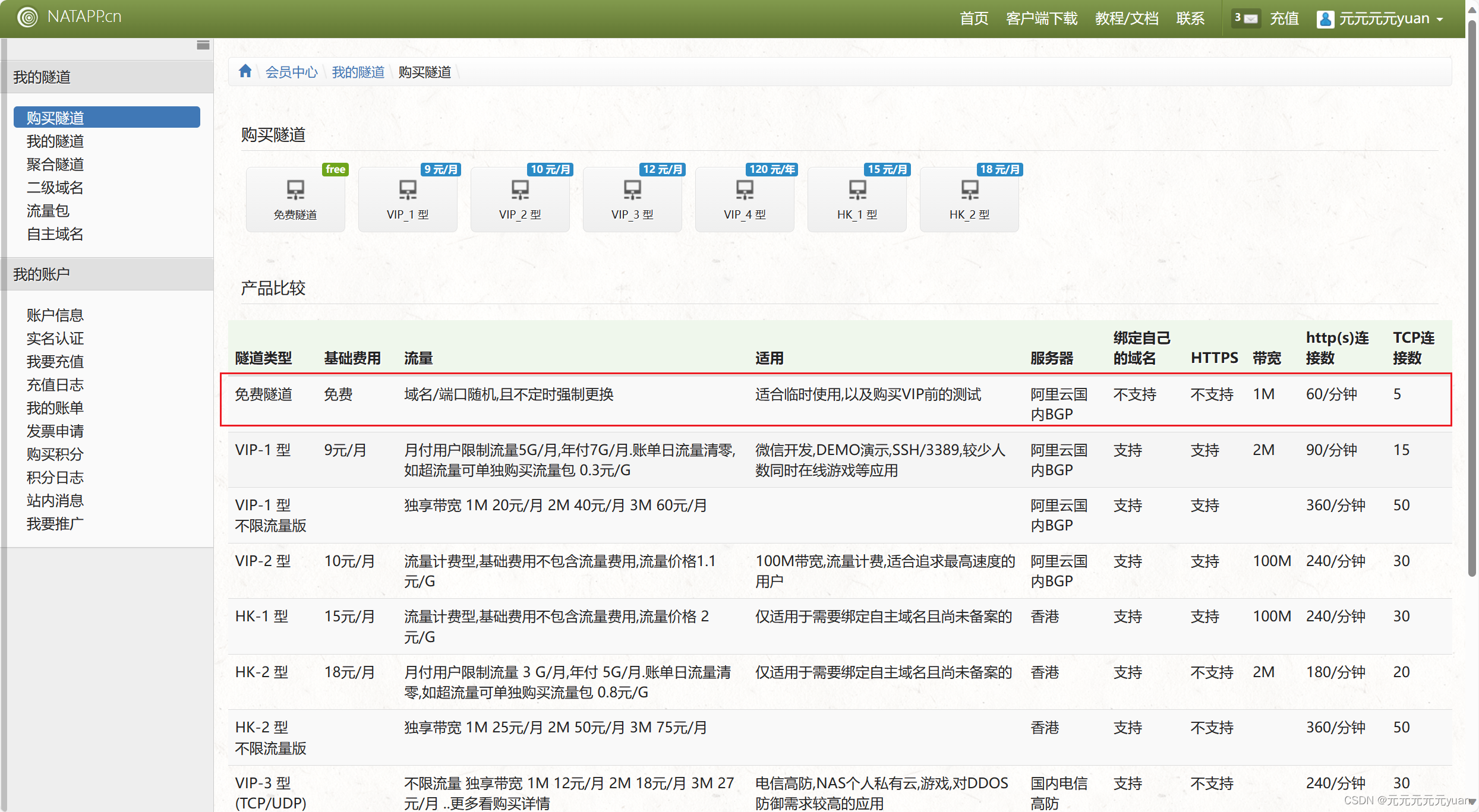Open 充值日志 in the sidebar
The image size is (1479, 812).
click(55, 385)
